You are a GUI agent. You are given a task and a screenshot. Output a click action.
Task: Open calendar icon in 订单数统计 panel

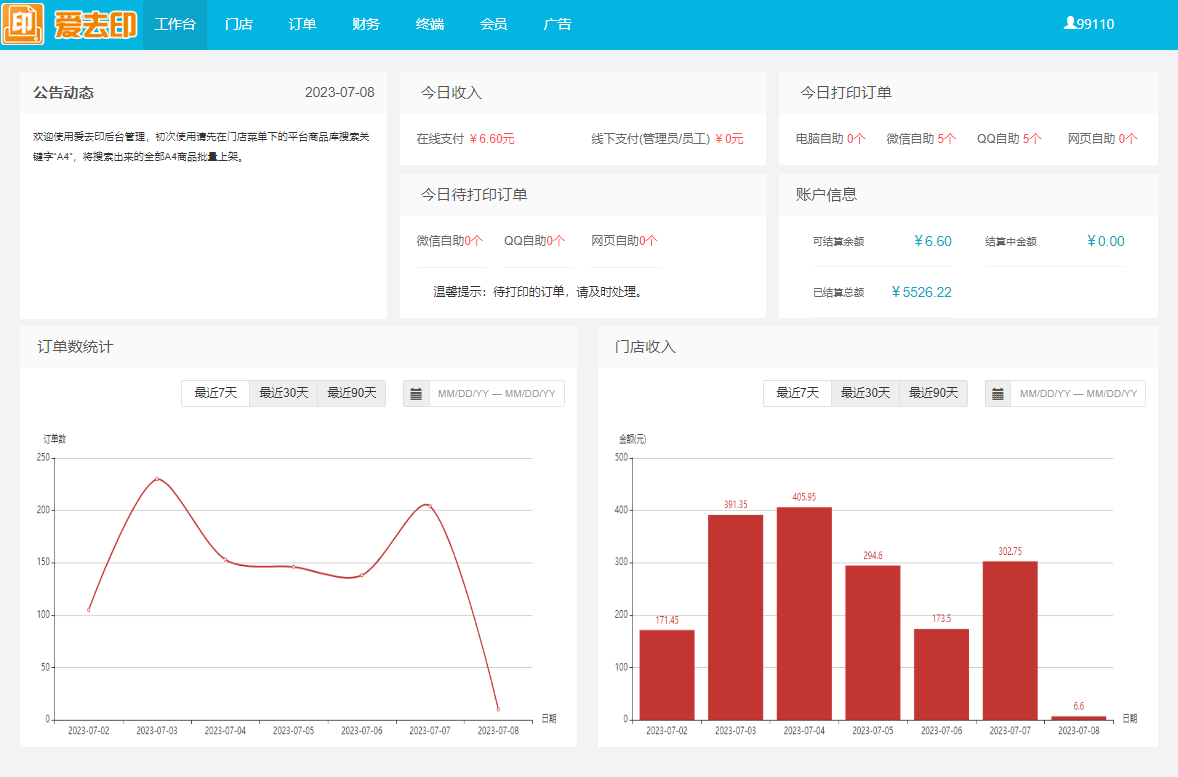(x=416, y=394)
